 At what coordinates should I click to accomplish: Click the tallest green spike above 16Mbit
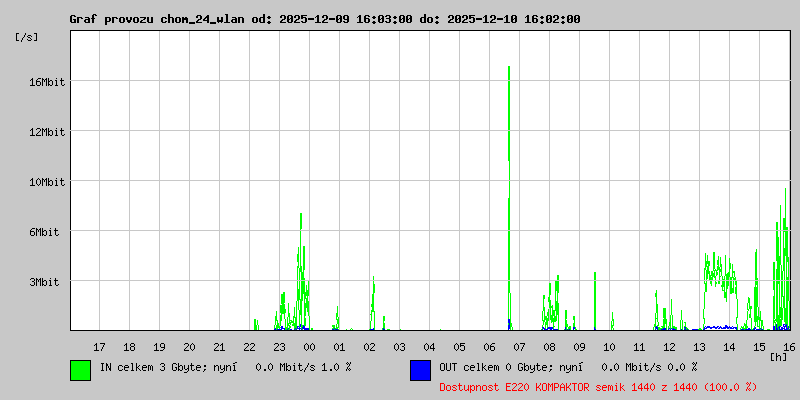509,198
